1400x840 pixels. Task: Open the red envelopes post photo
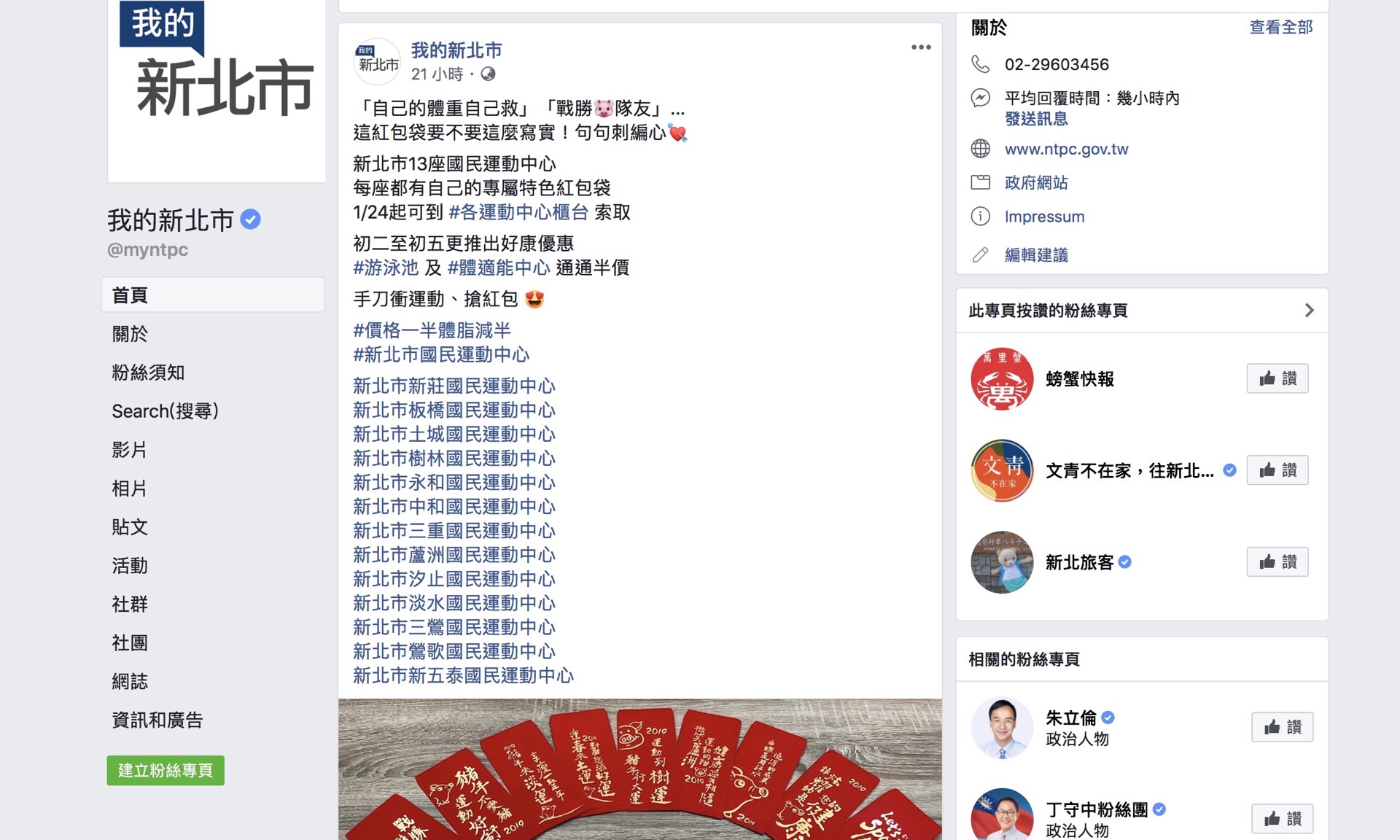click(639, 769)
